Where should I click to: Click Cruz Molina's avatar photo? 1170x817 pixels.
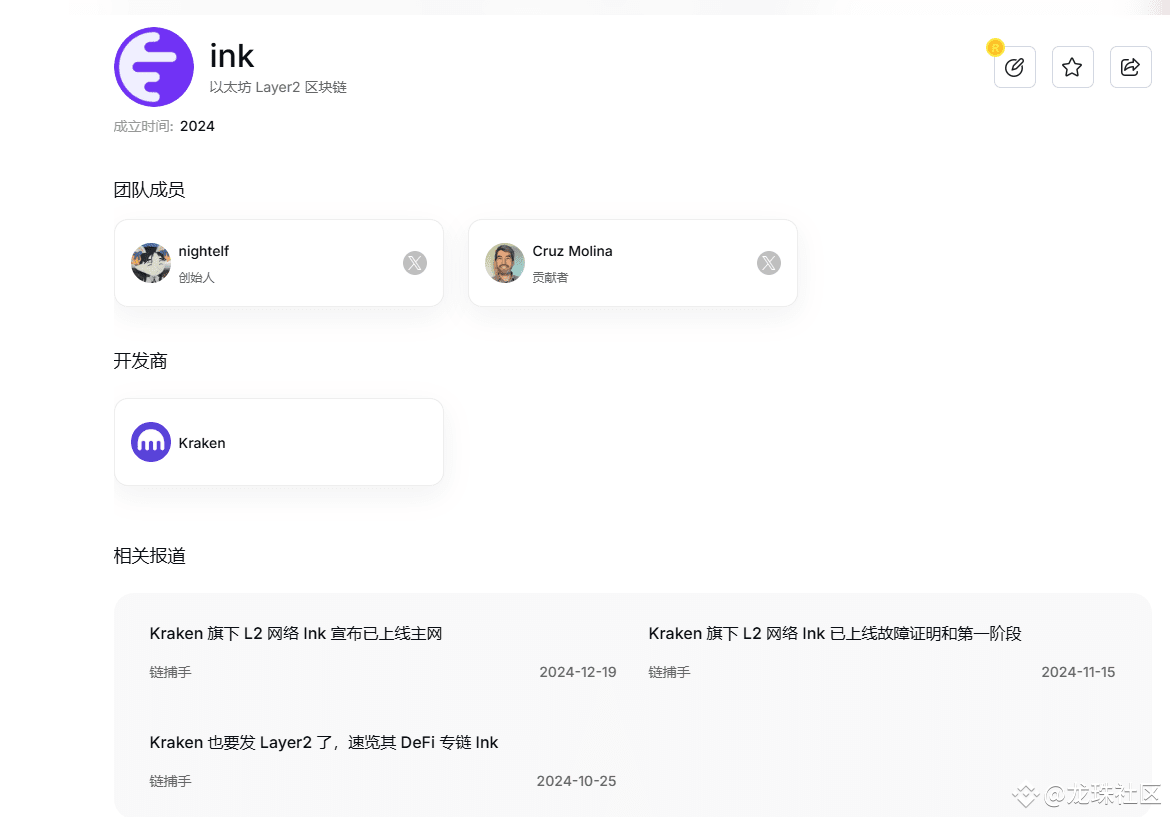click(x=504, y=263)
